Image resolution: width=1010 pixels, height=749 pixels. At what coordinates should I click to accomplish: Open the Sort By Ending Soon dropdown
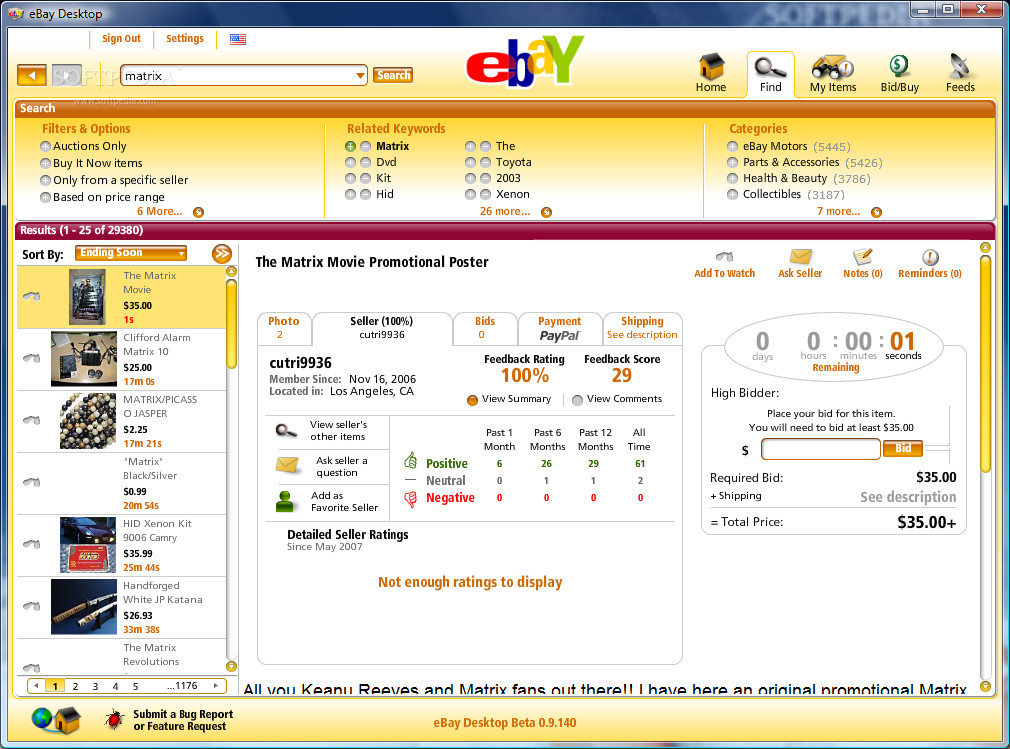[131, 253]
